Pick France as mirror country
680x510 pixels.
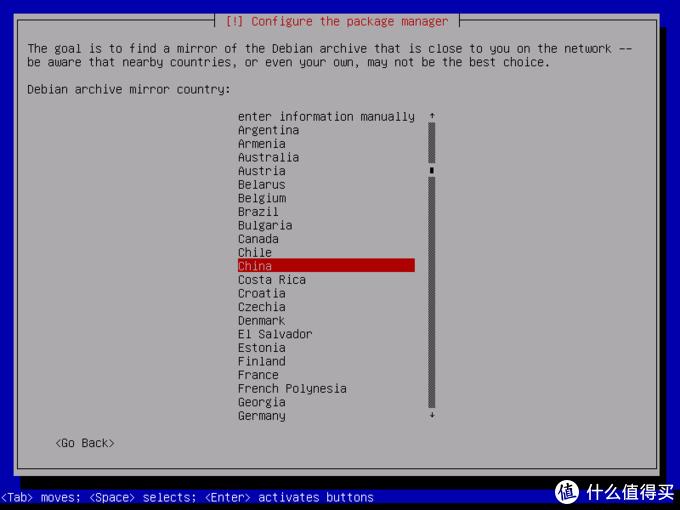click(x=258, y=375)
